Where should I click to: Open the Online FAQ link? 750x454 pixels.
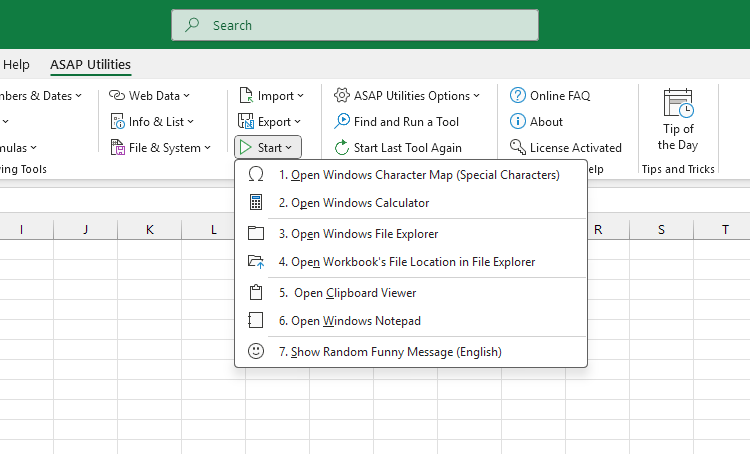(550, 96)
